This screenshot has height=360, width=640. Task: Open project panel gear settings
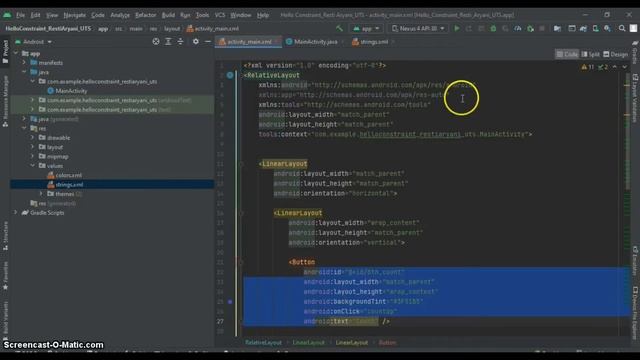[196, 42]
